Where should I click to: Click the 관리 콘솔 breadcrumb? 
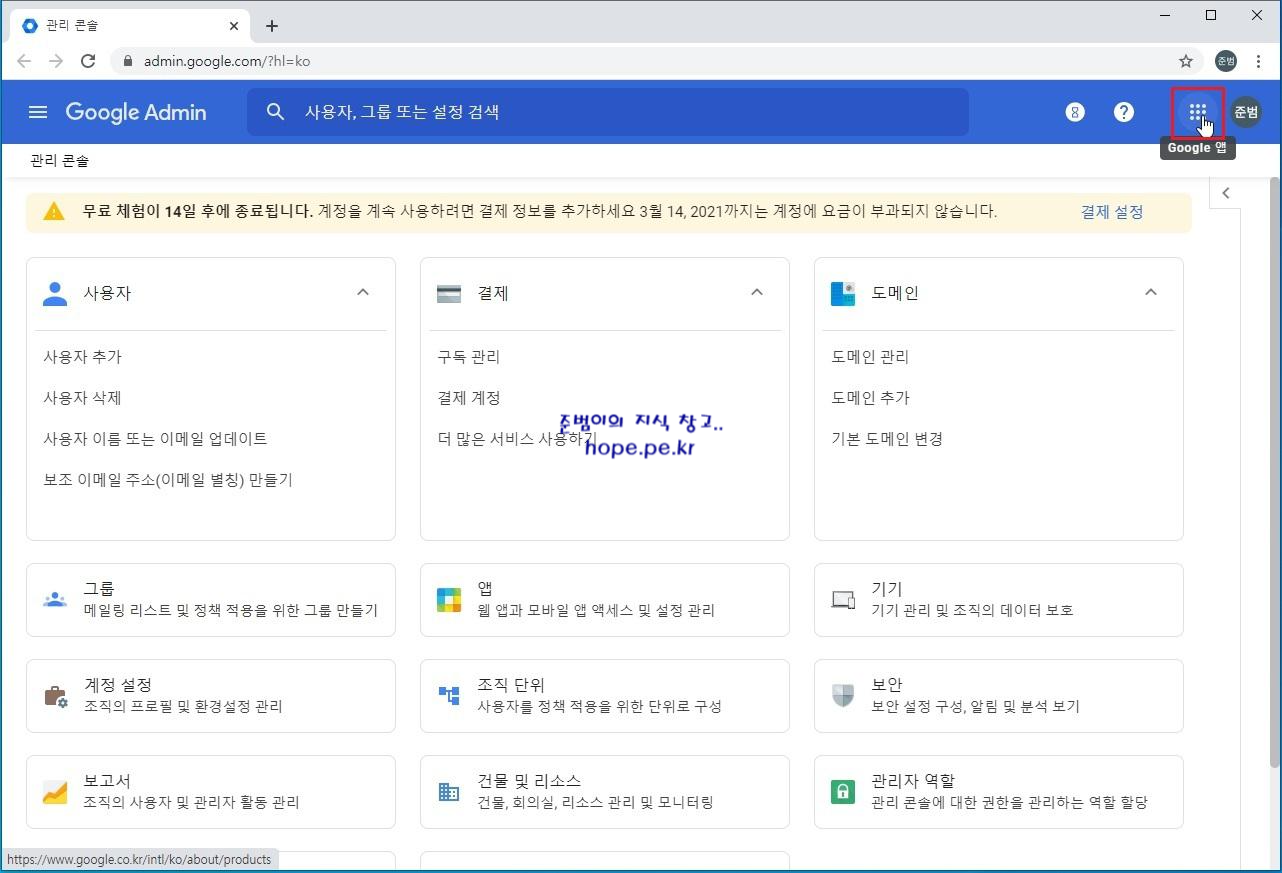(x=60, y=160)
